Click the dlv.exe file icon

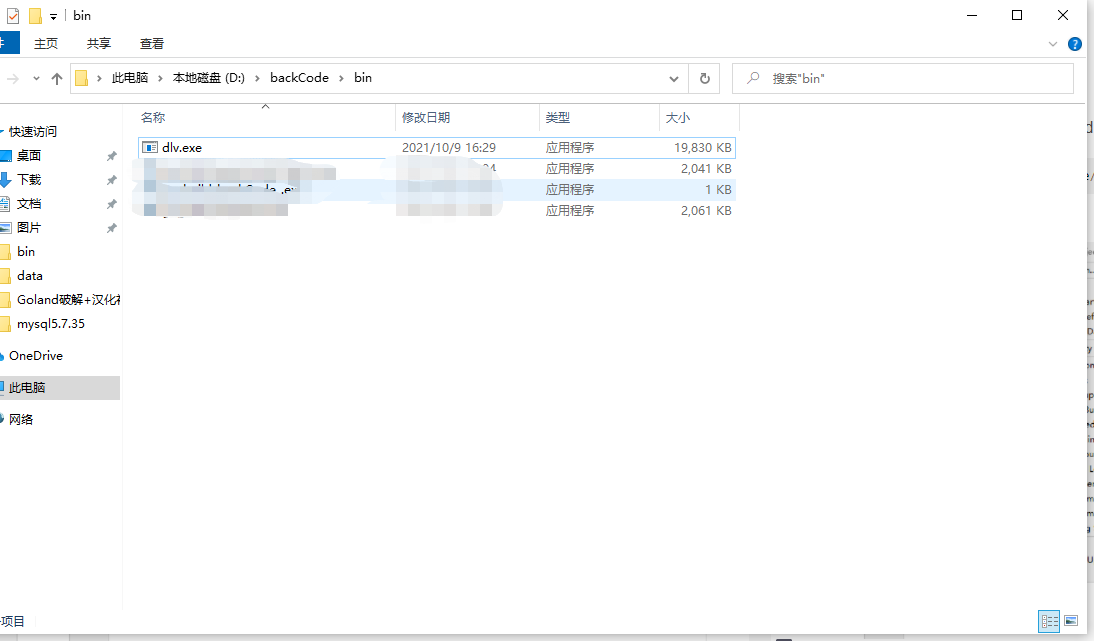click(150, 147)
